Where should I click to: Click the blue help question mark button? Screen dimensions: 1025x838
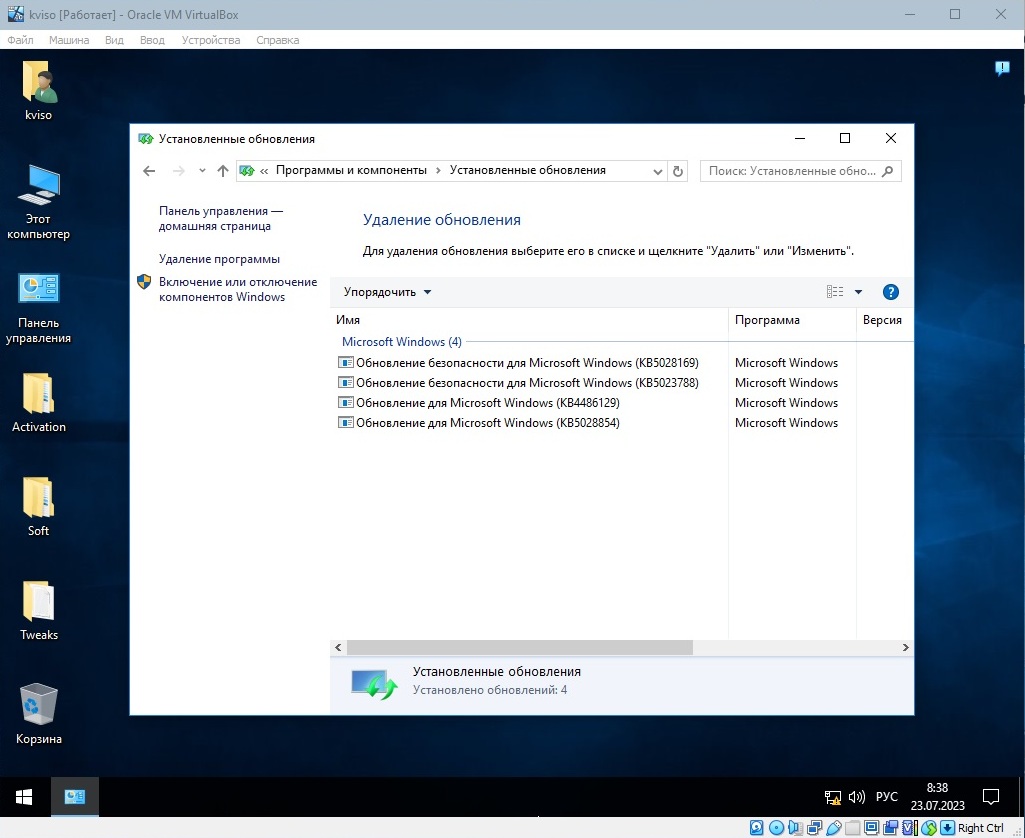click(x=890, y=292)
